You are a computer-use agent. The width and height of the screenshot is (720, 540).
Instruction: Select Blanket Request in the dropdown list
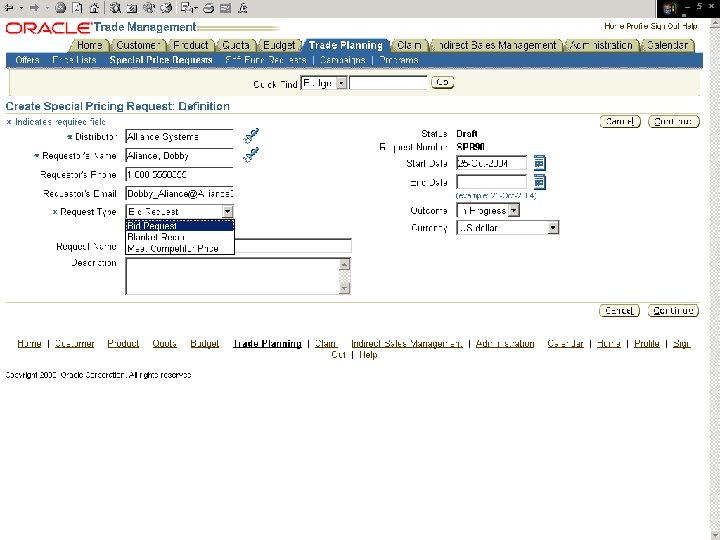tap(180, 237)
